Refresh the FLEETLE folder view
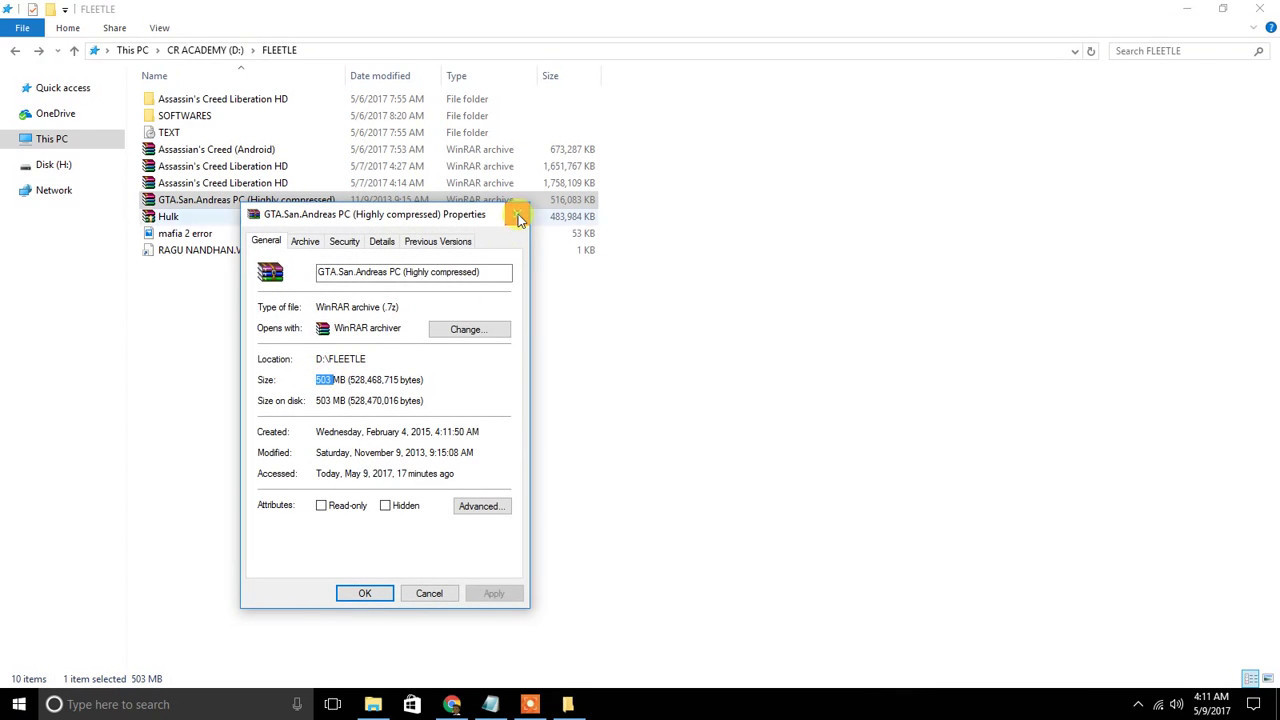The width and height of the screenshot is (1280, 720). 1091,51
